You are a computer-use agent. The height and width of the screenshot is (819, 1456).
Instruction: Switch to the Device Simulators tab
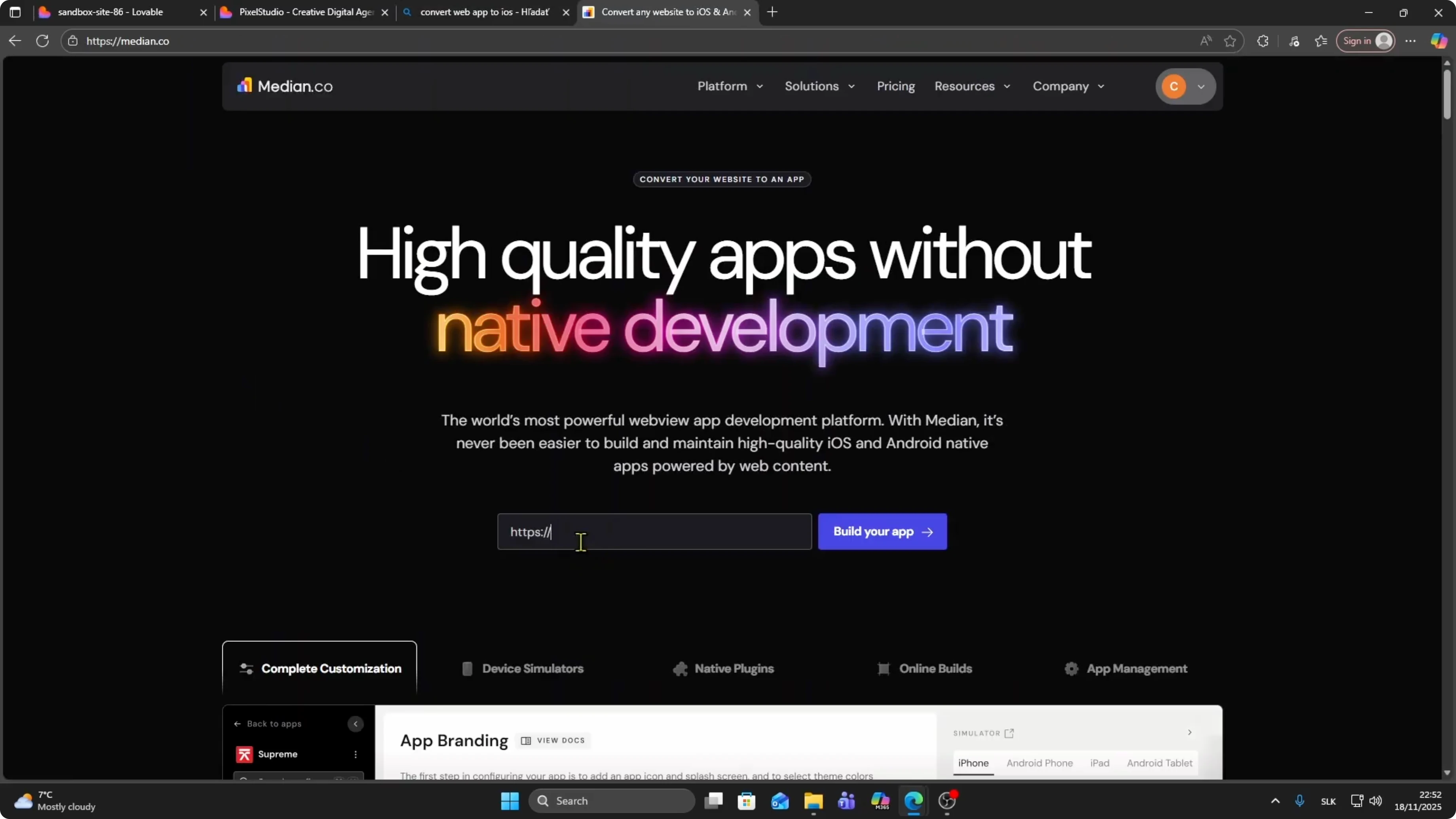522,668
